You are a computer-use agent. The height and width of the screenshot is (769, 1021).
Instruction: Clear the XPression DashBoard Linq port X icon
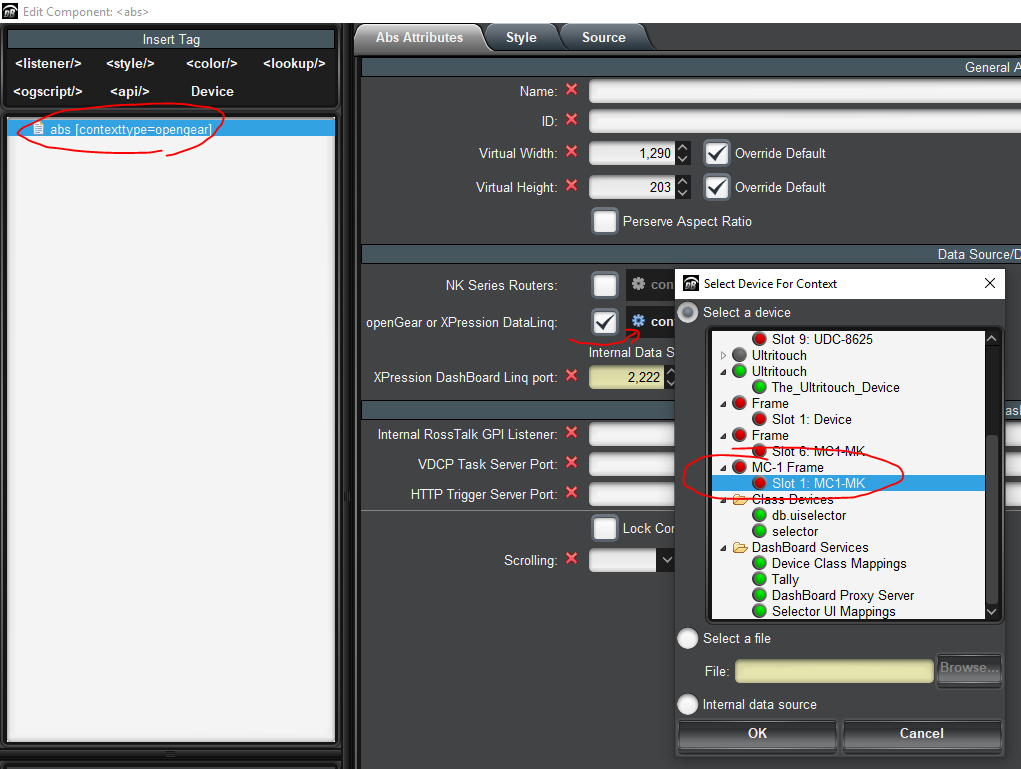tap(572, 376)
